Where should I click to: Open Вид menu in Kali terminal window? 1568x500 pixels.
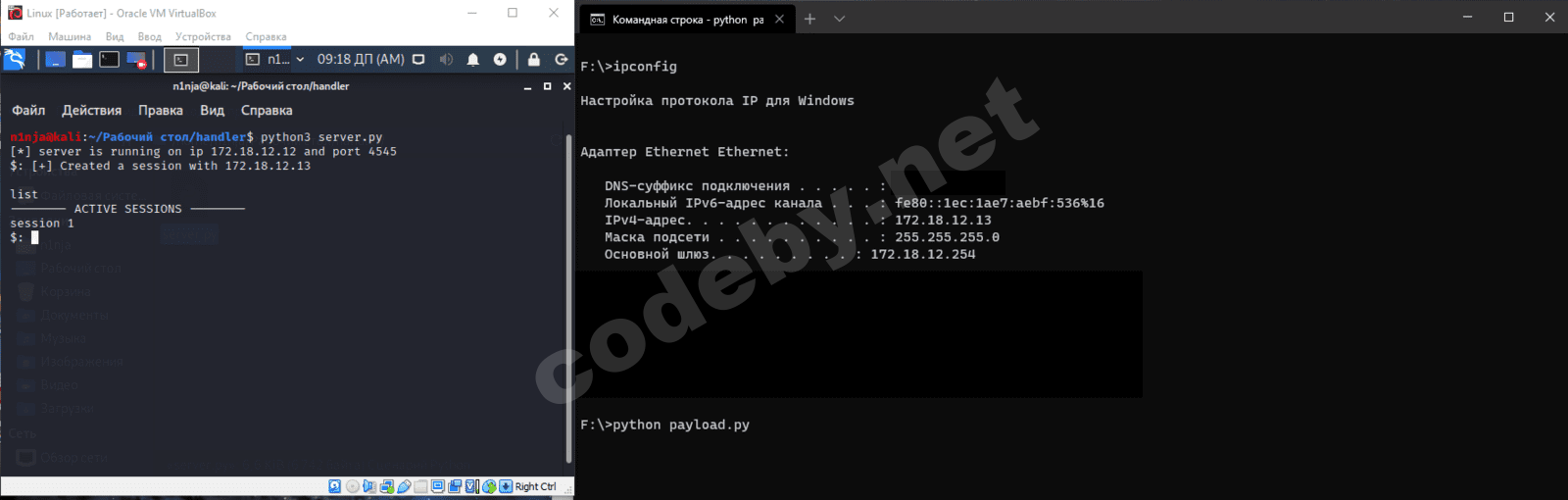(x=213, y=111)
